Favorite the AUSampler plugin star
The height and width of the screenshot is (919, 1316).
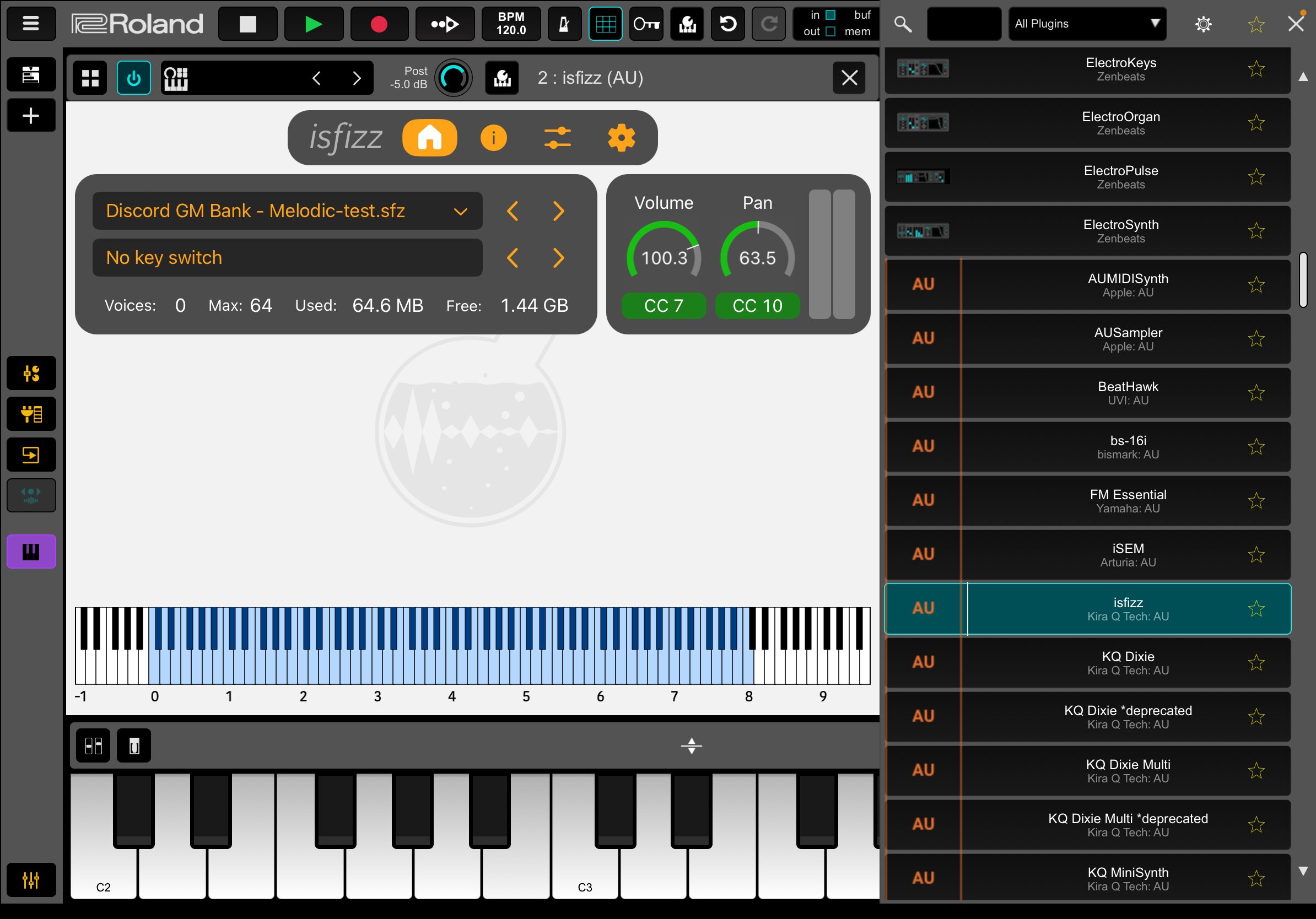(1256, 339)
